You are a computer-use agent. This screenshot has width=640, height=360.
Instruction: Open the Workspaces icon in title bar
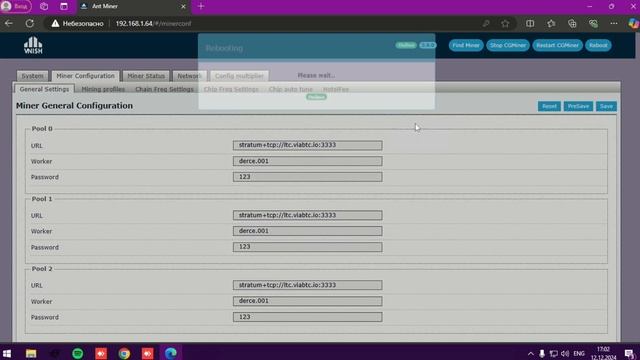click(44, 6)
